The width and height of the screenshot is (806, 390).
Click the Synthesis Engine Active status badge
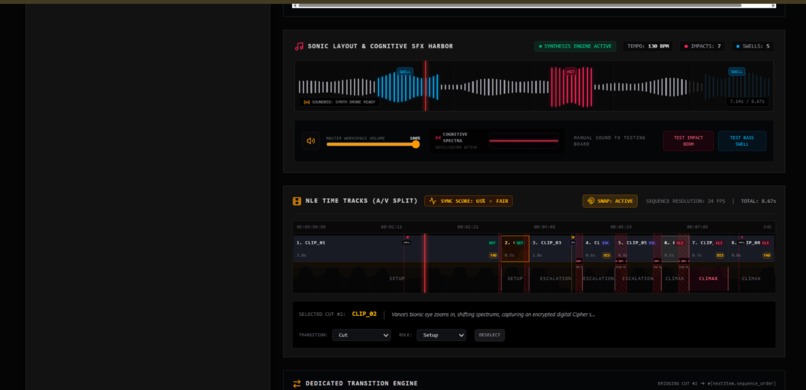[x=575, y=46]
